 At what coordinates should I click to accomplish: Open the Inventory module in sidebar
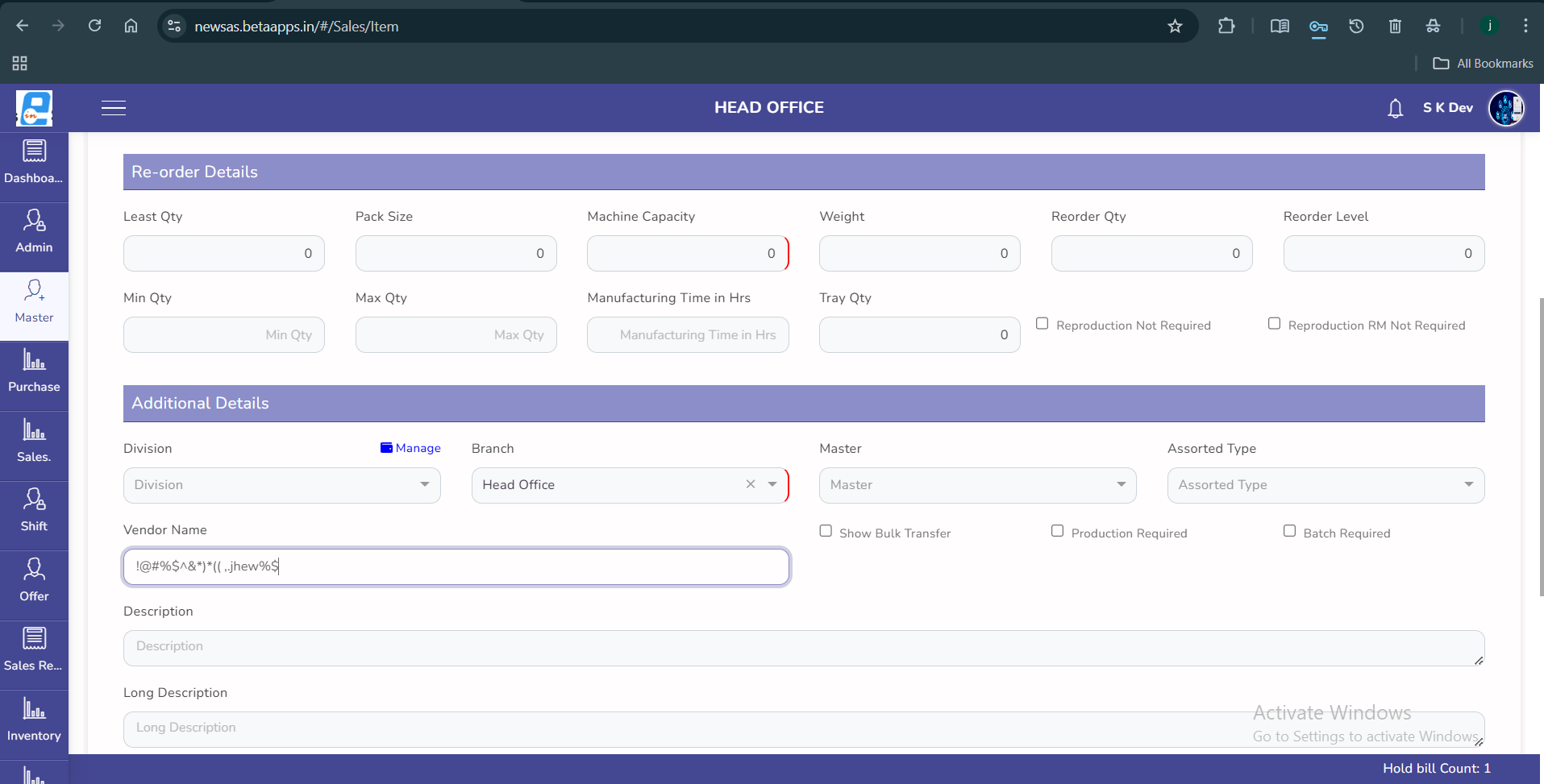(34, 720)
